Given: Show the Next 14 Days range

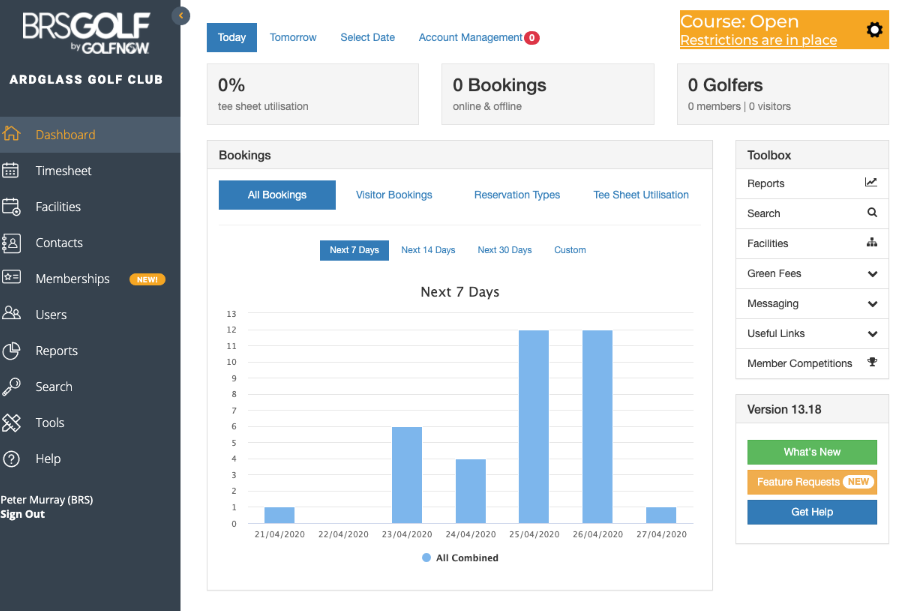Looking at the screenshot, I should coord(428,250).
